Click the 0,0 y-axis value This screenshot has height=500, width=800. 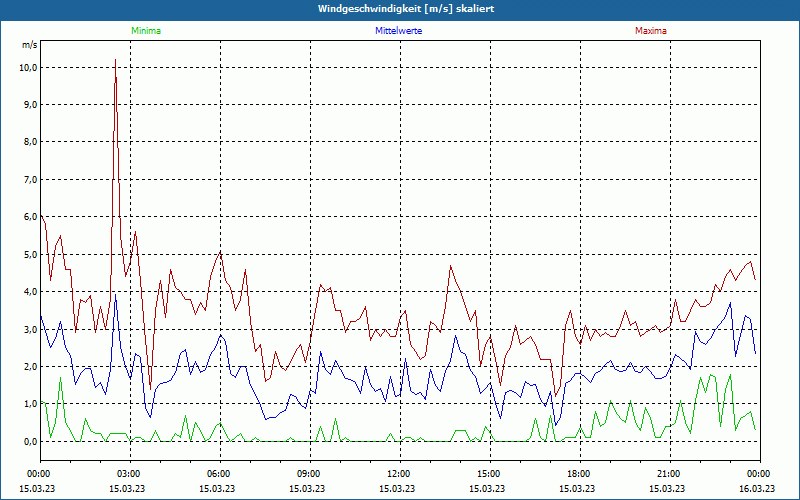(x=30, y=441)
